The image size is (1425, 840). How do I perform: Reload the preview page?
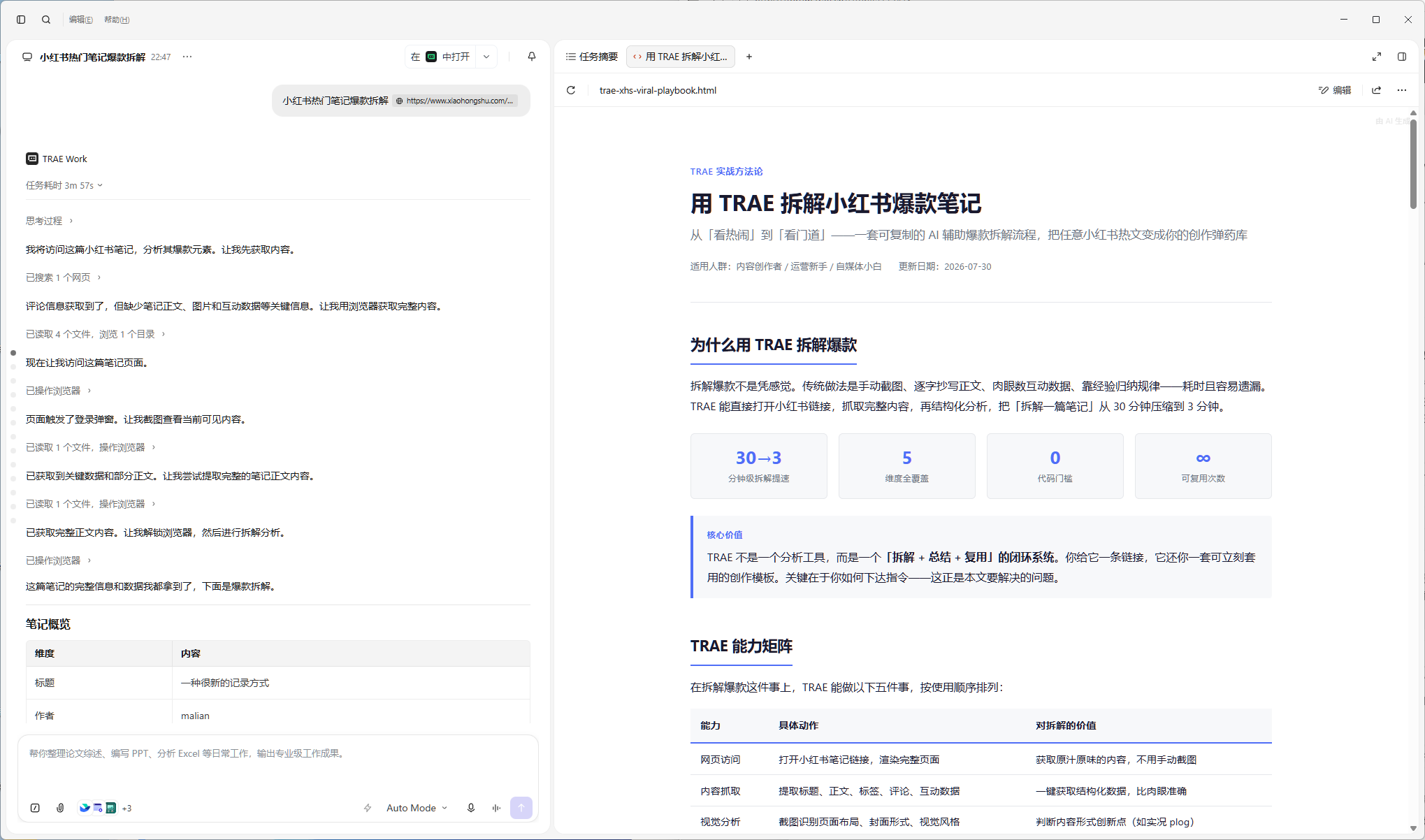coord(571,90)
